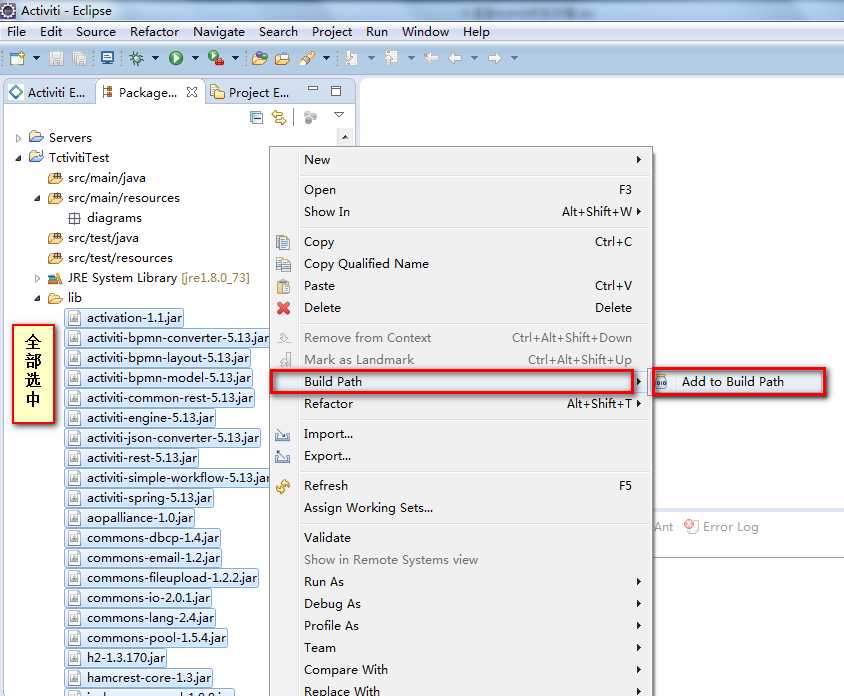Click the Save All toolbar icon
The height and width of the screenshot is (696, 844).
(79, 58)
